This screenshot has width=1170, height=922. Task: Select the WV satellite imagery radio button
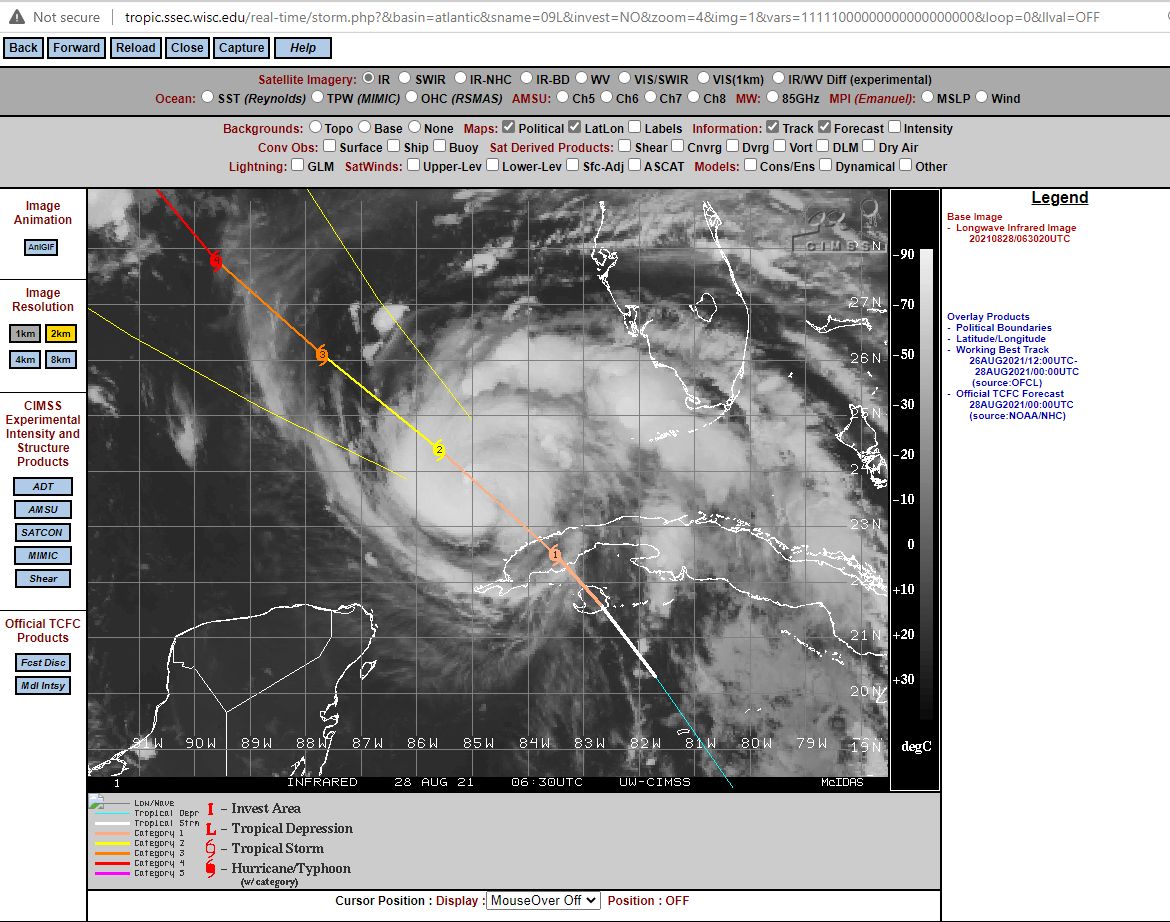[580, 79]
